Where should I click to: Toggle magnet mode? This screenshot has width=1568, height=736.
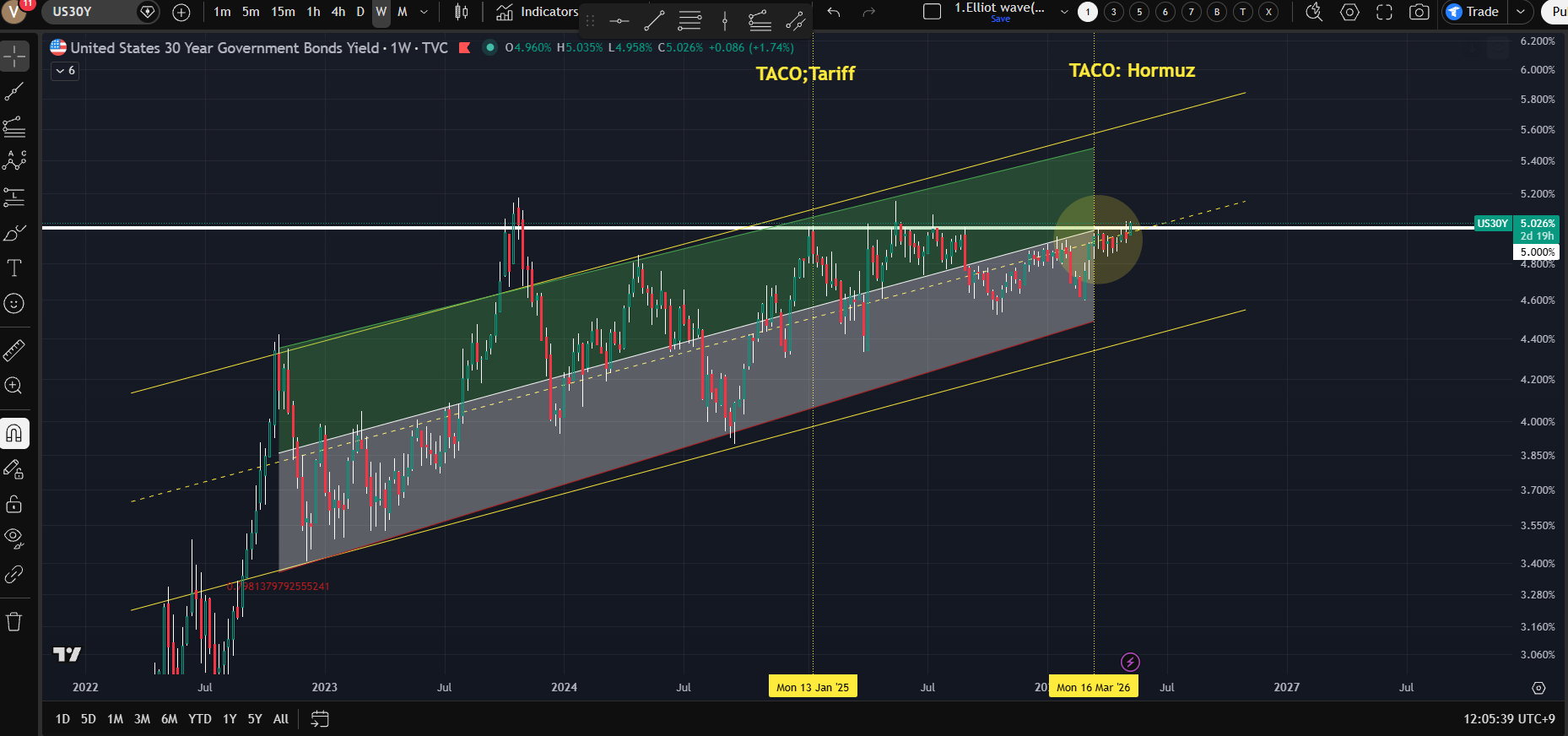[x=14, y=433]
